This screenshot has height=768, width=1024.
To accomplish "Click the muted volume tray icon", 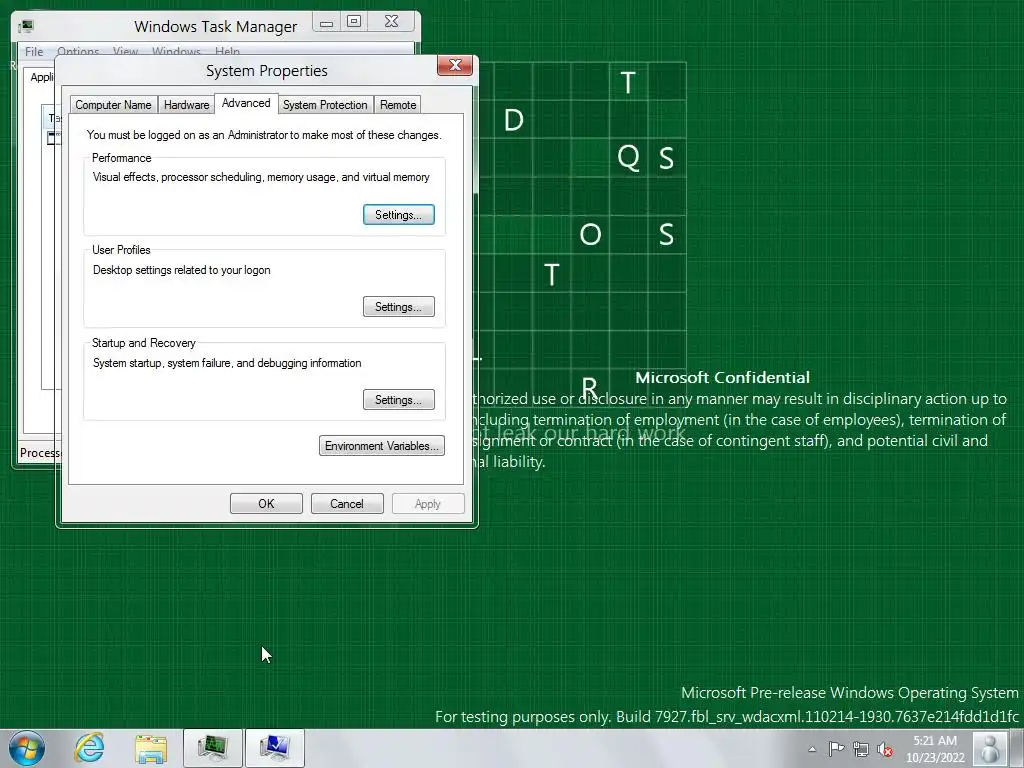I will tap(885, 749).
